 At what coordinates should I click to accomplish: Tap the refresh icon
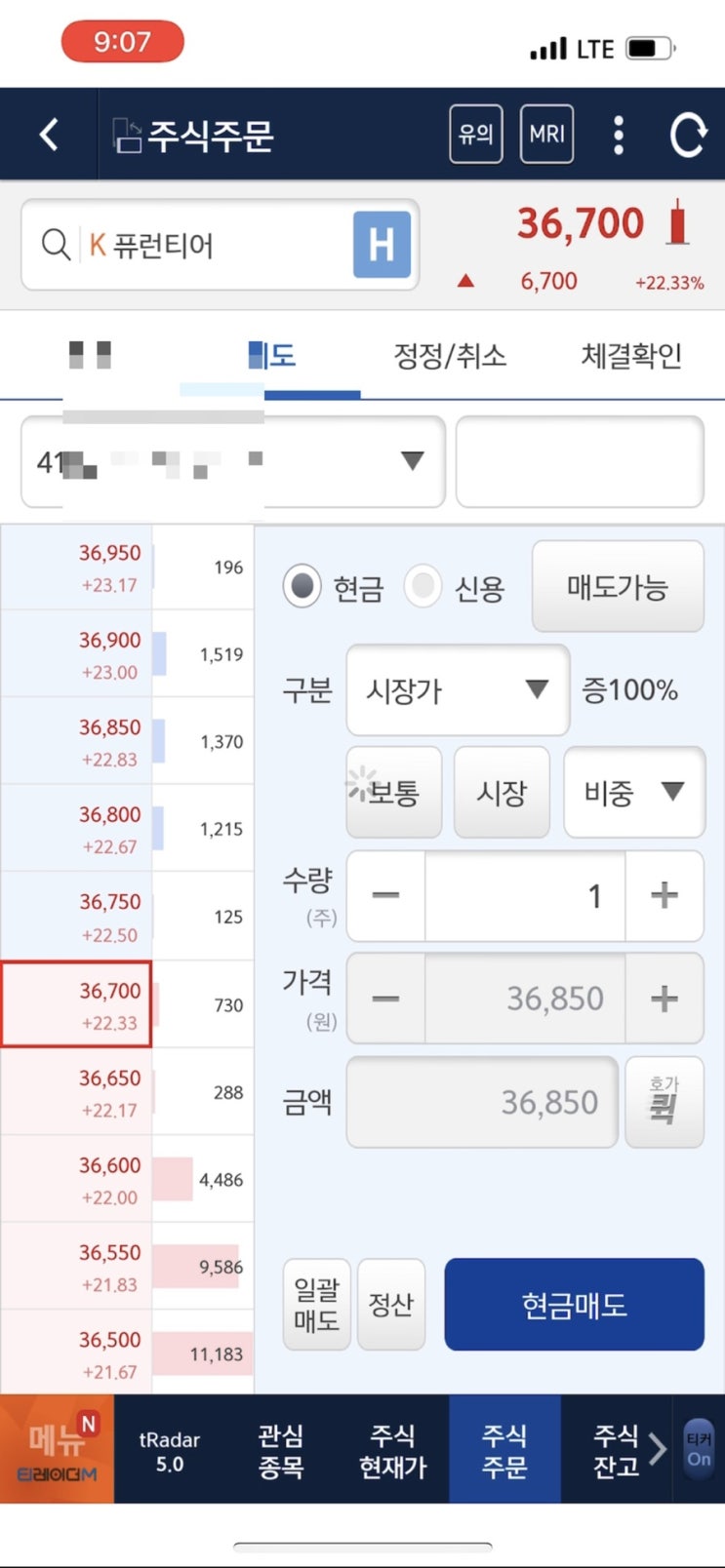[x=688, y=135]
